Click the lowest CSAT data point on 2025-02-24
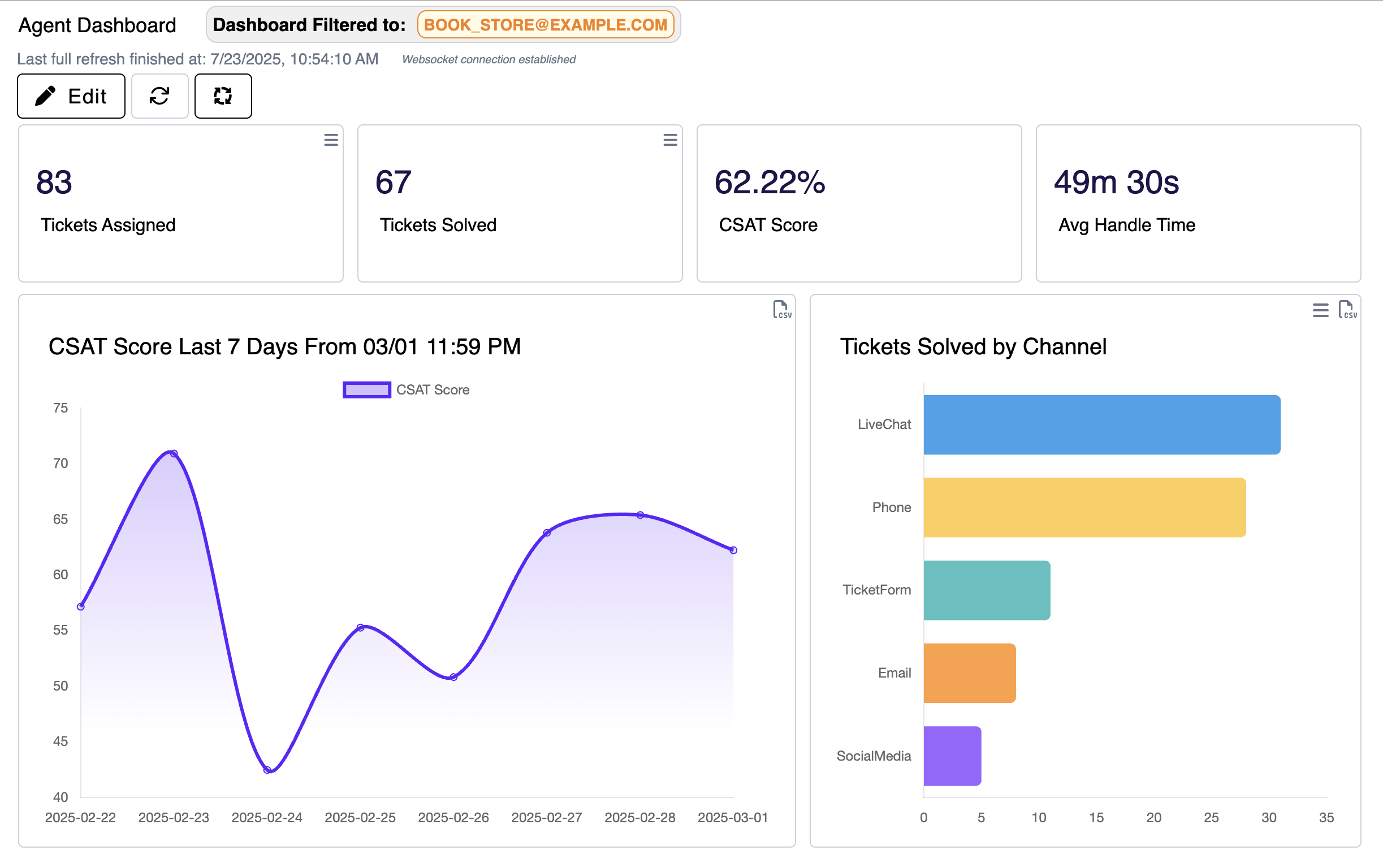This screenshot has height=868, width=1383. (x=267, y=769)
